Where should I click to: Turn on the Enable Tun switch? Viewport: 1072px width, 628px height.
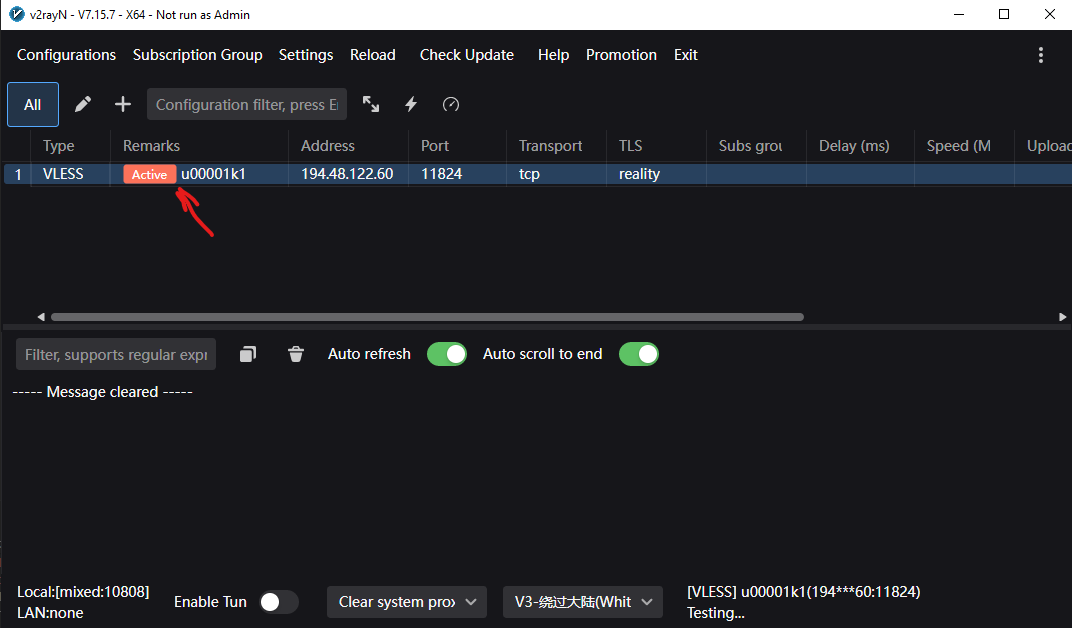point(278,602)
